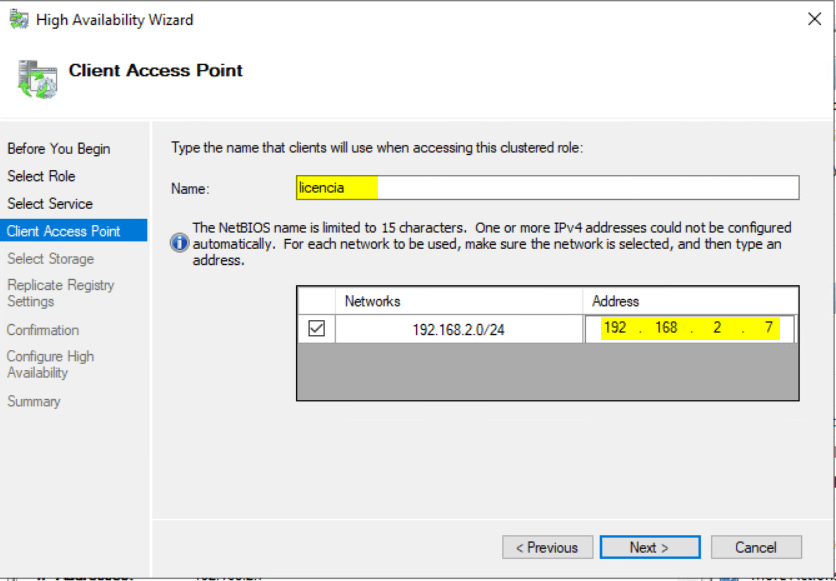Click the Previous button
Screen dimensions: 836x581
[x=547, y=547]
